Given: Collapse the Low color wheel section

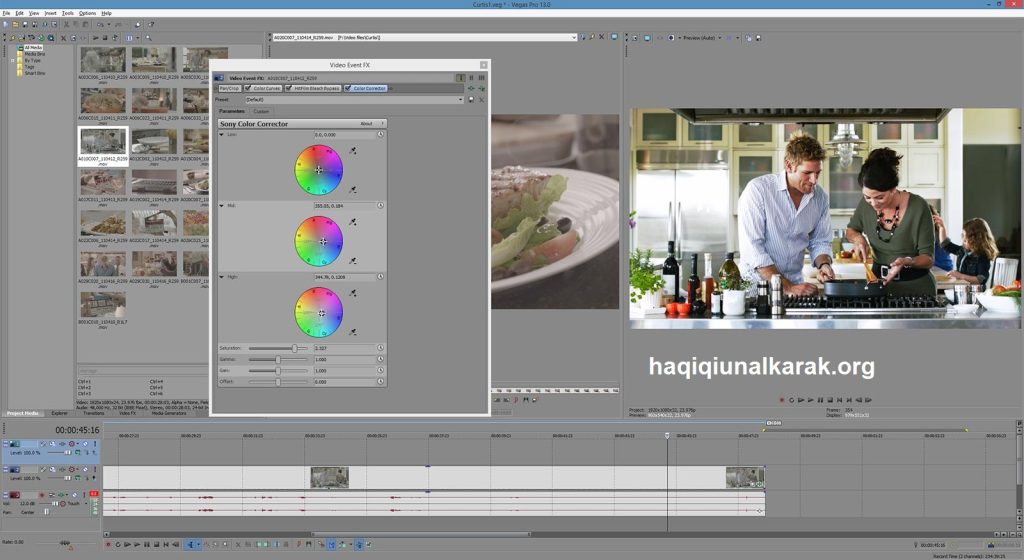Looking at the screenshot, I should pyautogui.click(x=221, y=134).
